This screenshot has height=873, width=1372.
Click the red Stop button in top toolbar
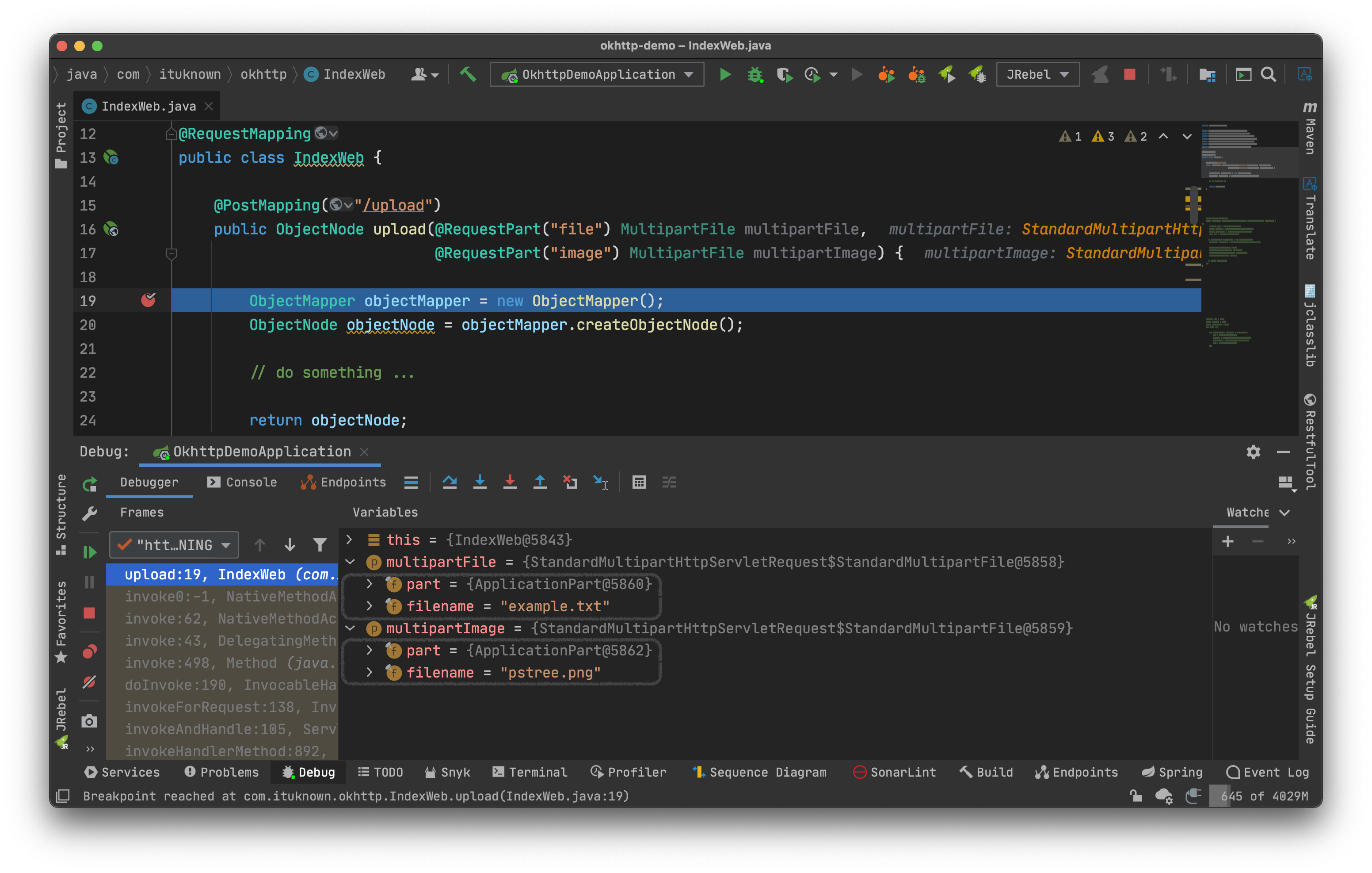(1129, 75)
